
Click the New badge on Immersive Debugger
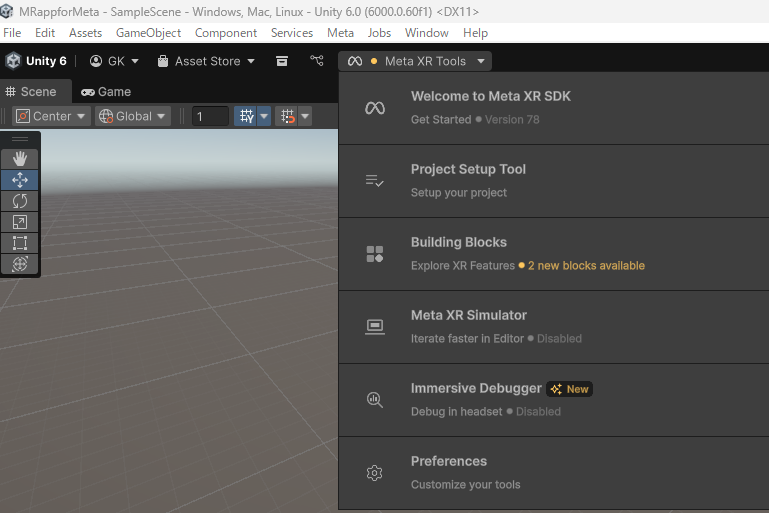569,389
